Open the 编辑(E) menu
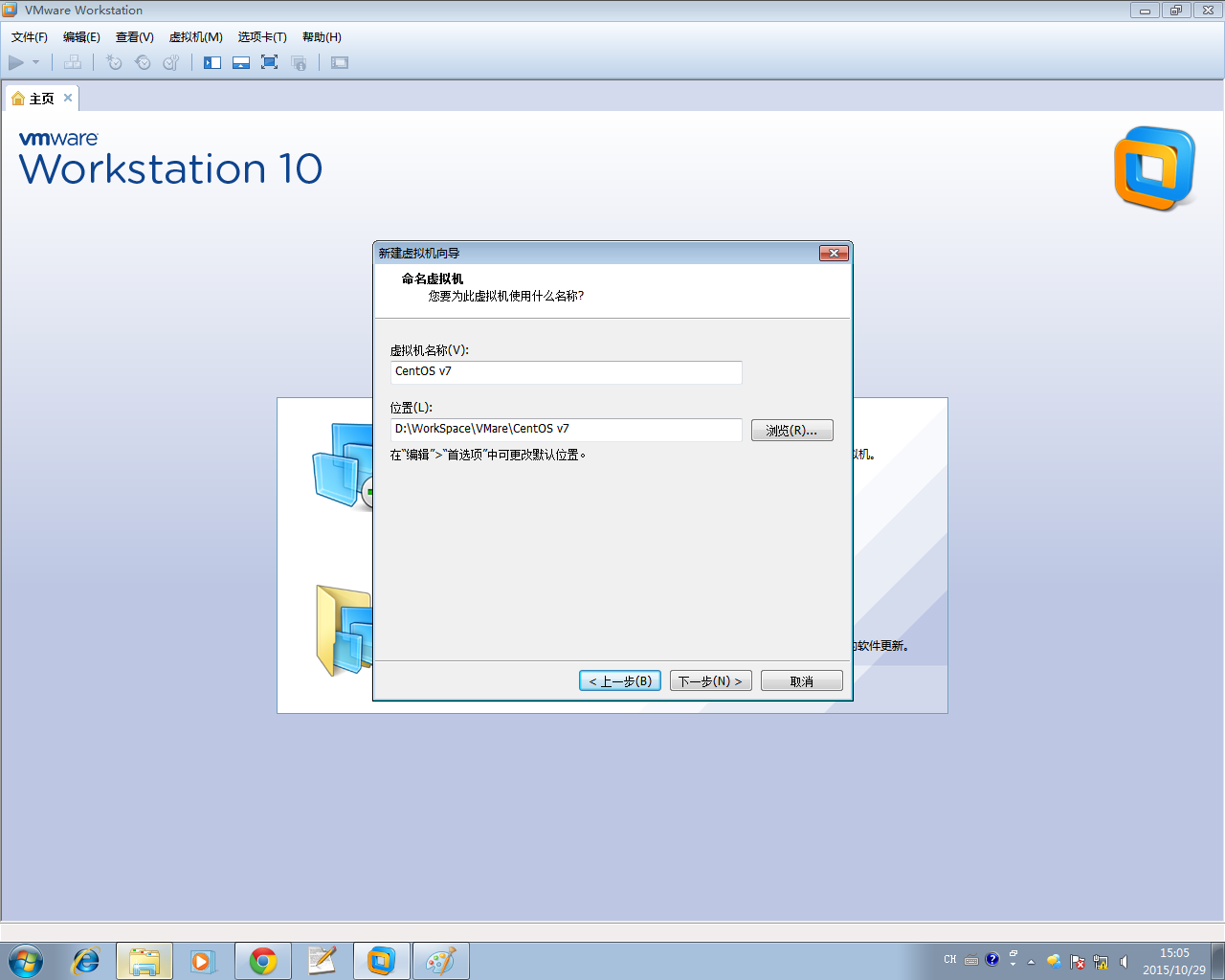The width and height of the screenshot is (1225, 980). pos(81,37)
